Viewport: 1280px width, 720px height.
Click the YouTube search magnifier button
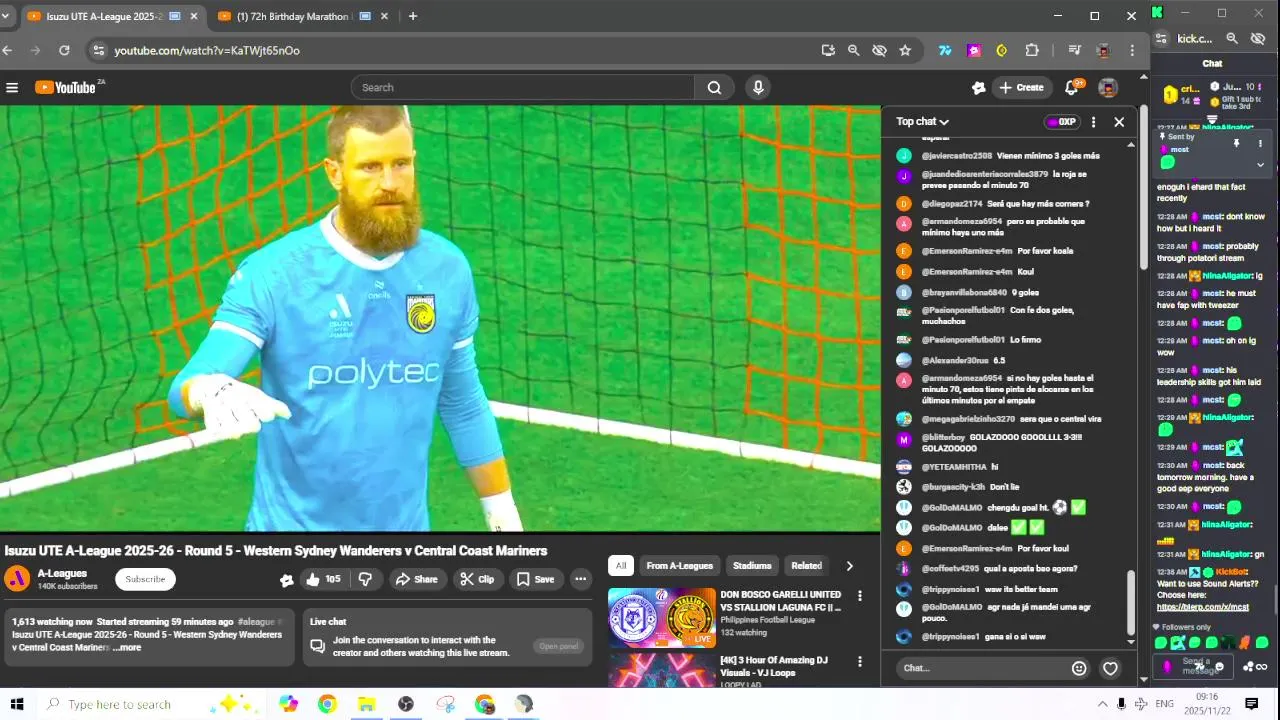pos(714,88)
